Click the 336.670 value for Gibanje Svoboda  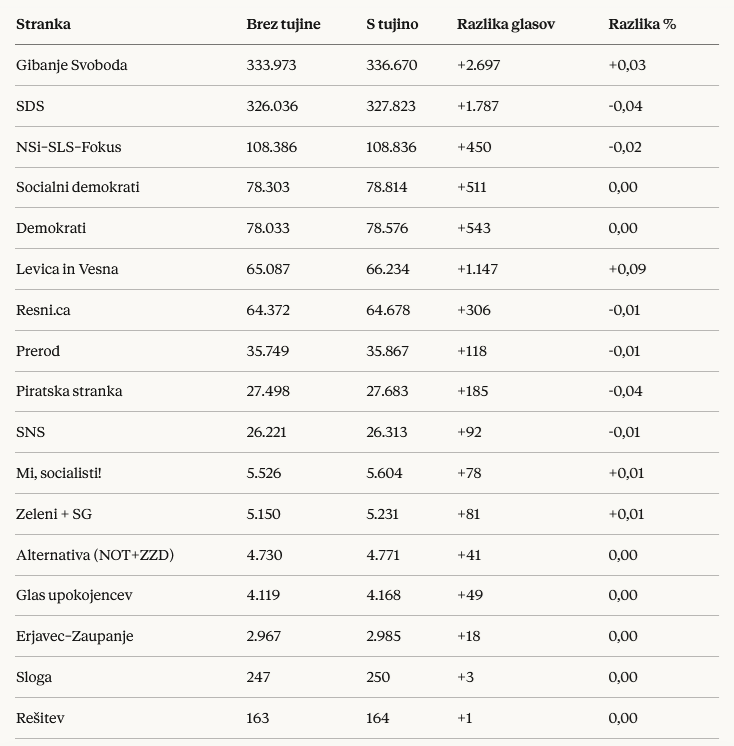click(x=391, y=65)
